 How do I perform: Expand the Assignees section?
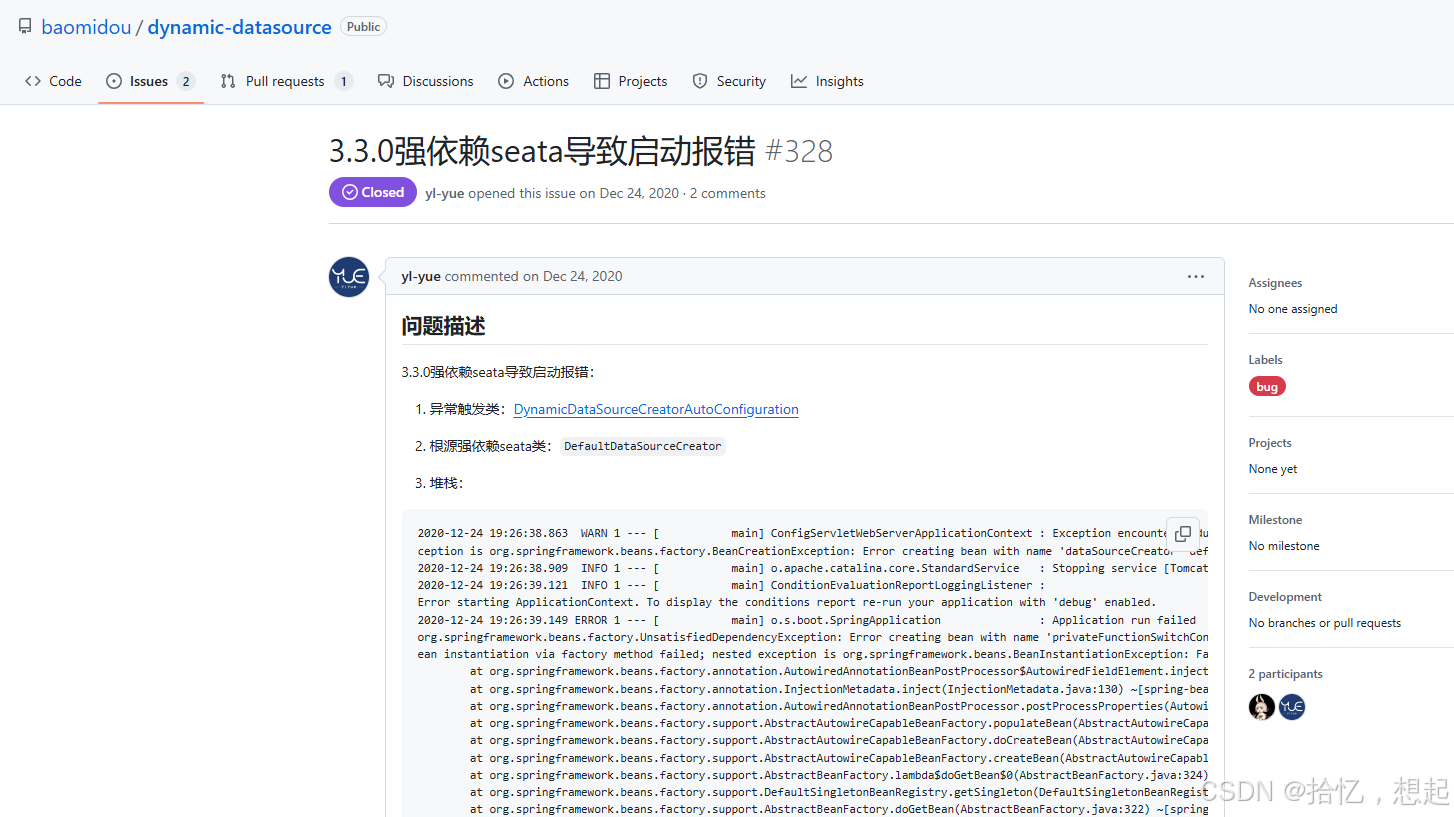(1275, 282)
